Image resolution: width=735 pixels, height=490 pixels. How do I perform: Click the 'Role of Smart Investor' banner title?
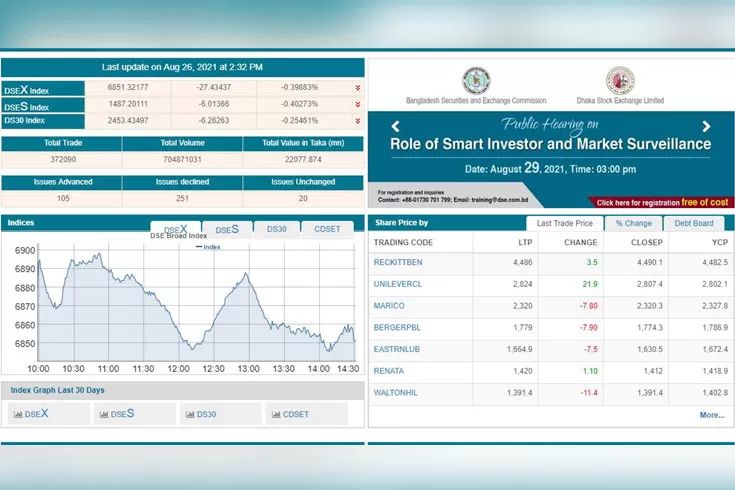(550, 143)
